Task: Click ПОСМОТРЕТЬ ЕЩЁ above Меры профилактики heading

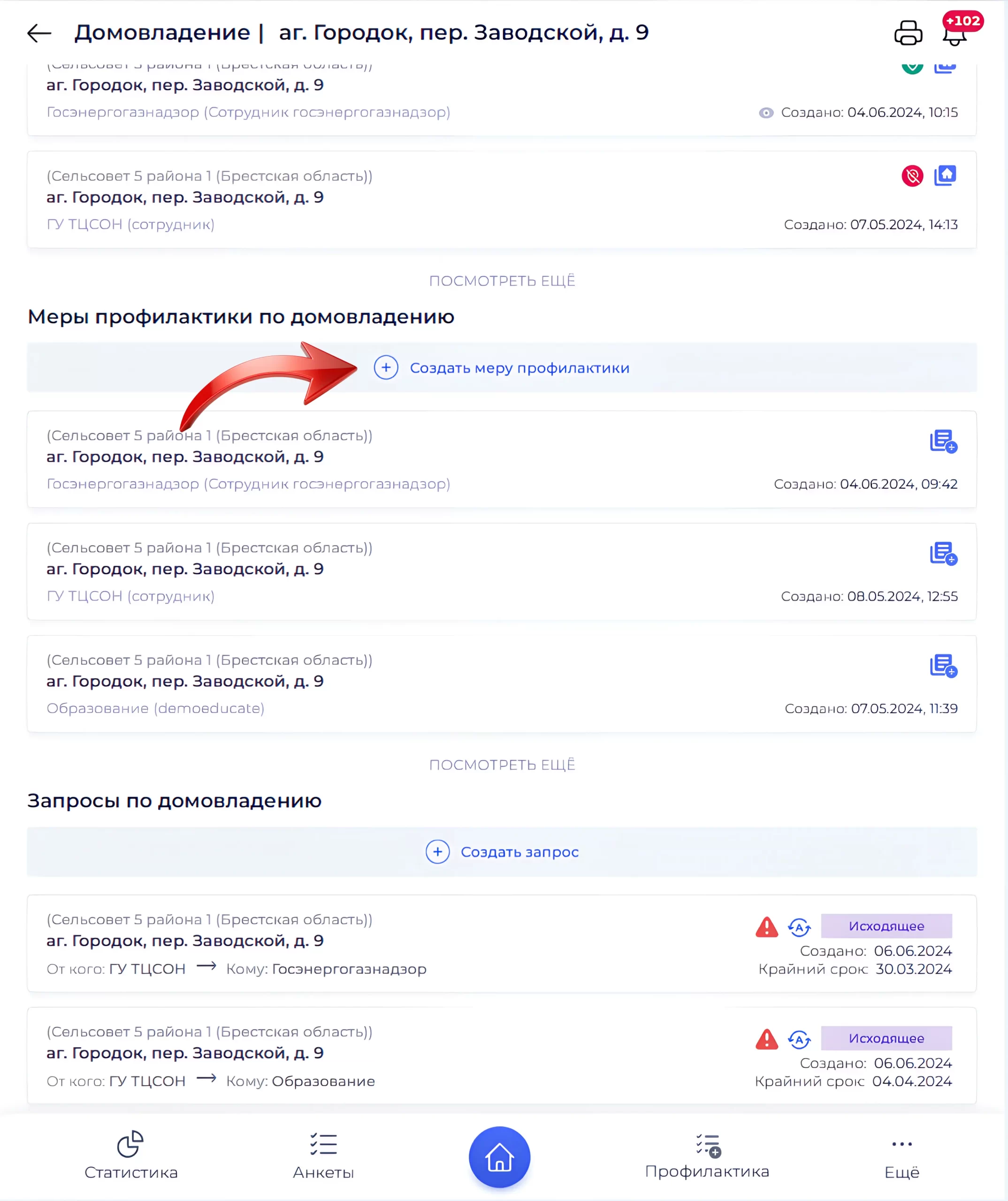Action: point(502,281)
